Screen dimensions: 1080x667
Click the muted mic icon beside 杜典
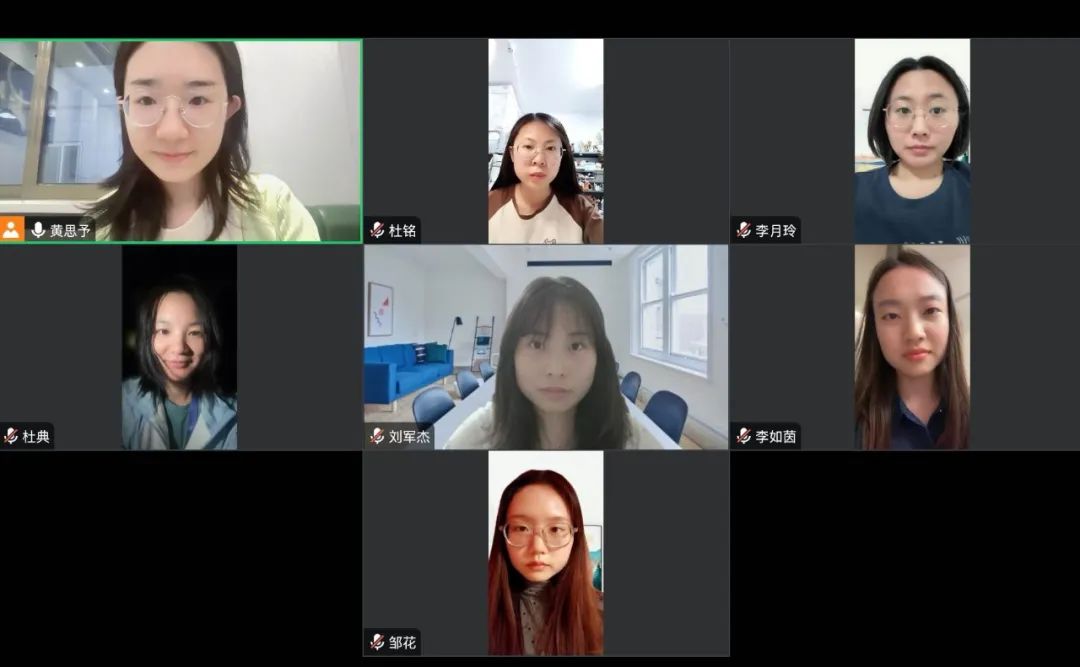pos(10,436)
